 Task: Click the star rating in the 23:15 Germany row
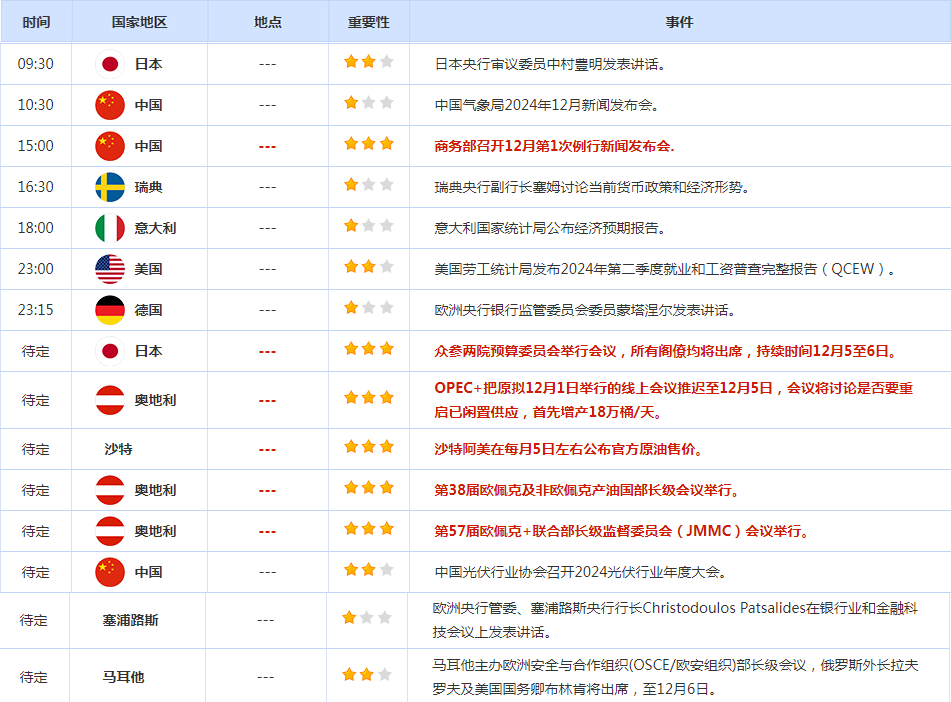[x=369, y=308]
